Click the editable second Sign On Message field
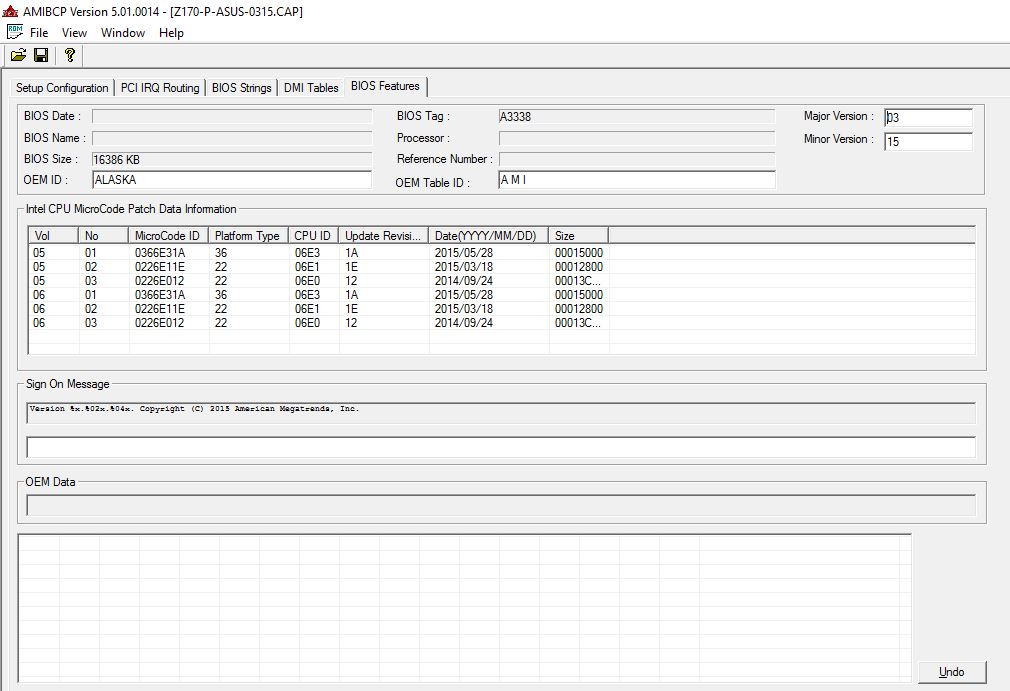Viewport: 1010px width, 691px height. [x=500, y=447]
